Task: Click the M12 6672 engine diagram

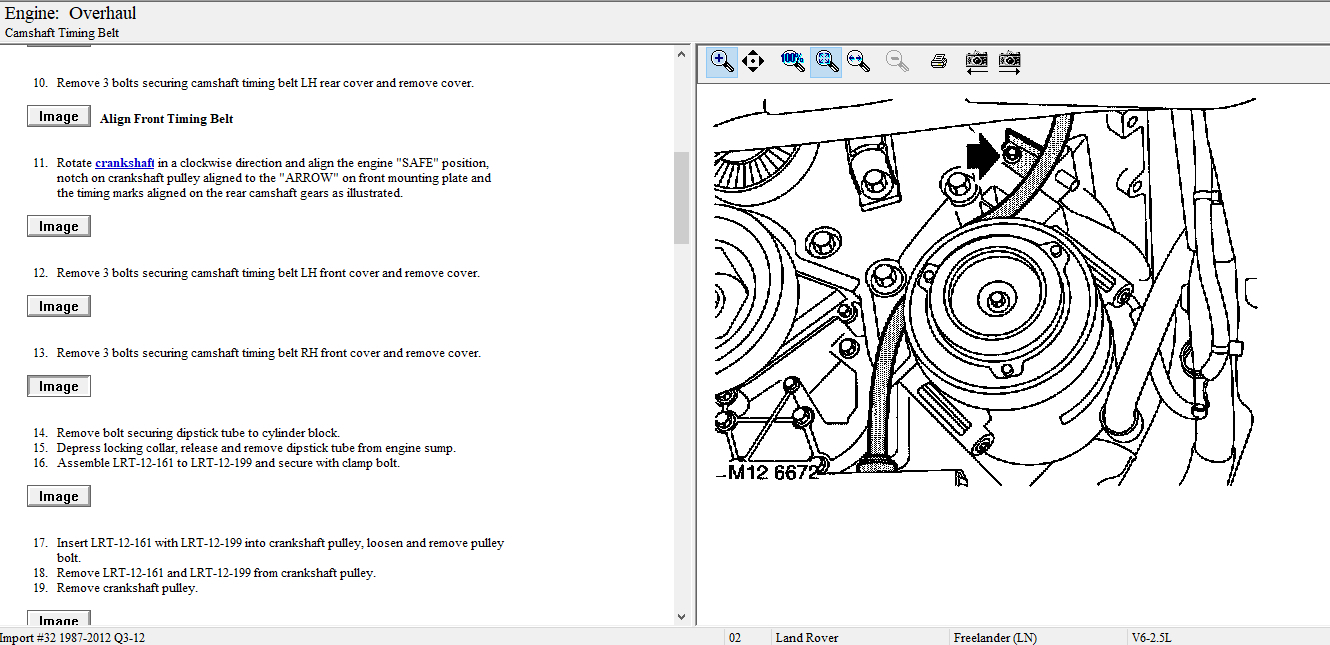Action: click(x=985, y=290)
